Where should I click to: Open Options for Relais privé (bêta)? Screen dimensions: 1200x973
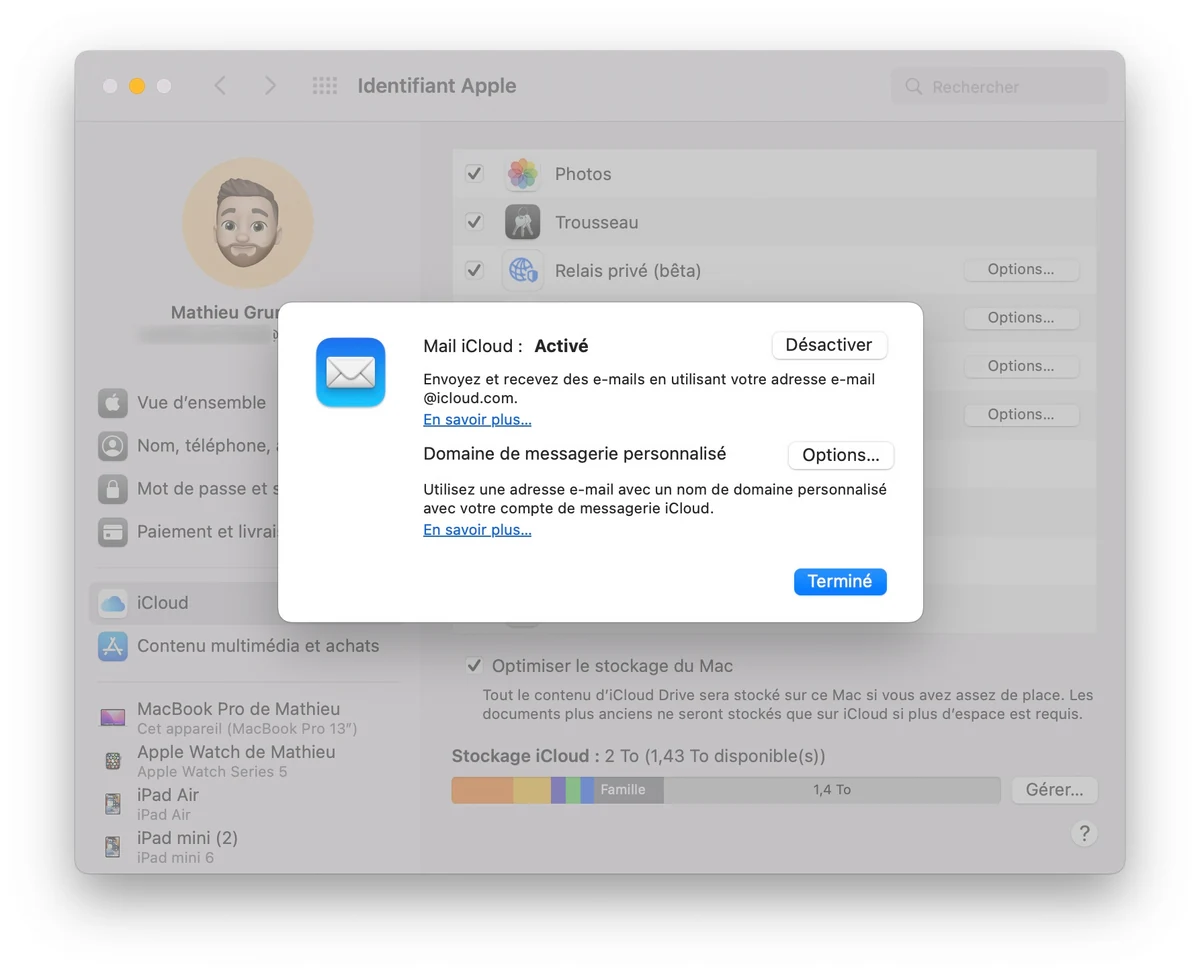[x=1021, y=269]
